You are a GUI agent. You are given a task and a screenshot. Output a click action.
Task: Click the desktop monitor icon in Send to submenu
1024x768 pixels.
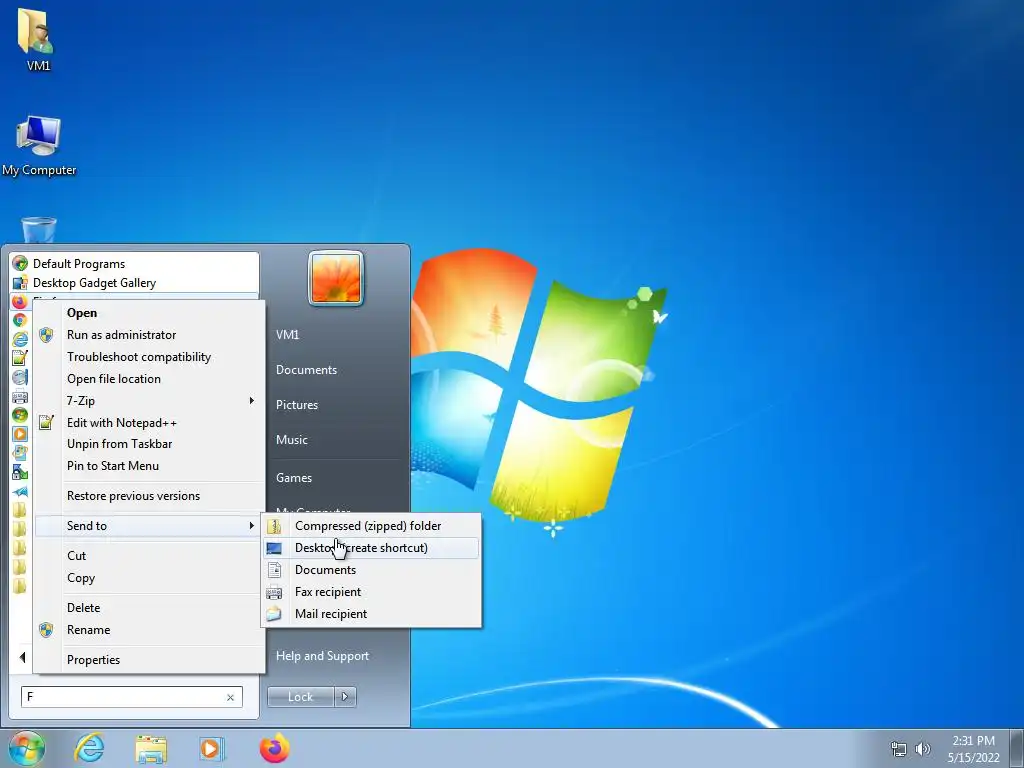[274, 548]
